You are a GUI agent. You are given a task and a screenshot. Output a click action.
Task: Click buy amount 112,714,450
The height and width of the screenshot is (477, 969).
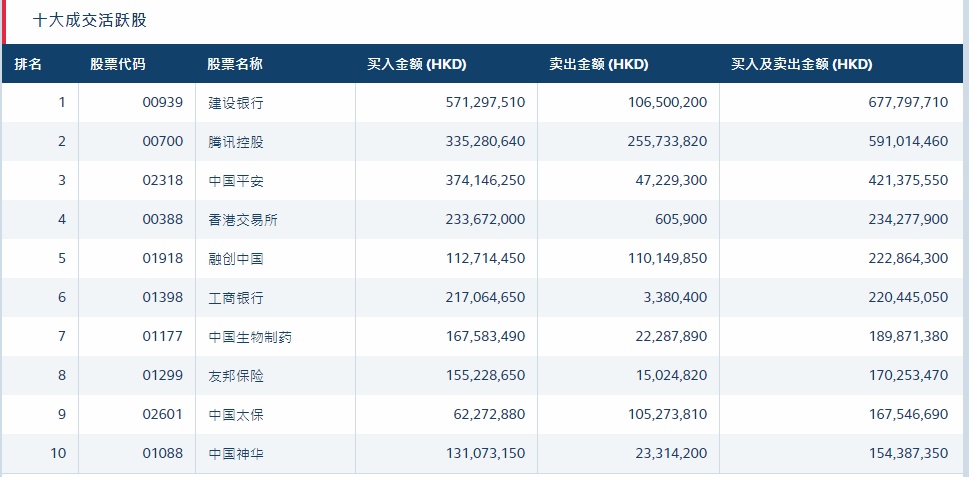tap(485, 258)
